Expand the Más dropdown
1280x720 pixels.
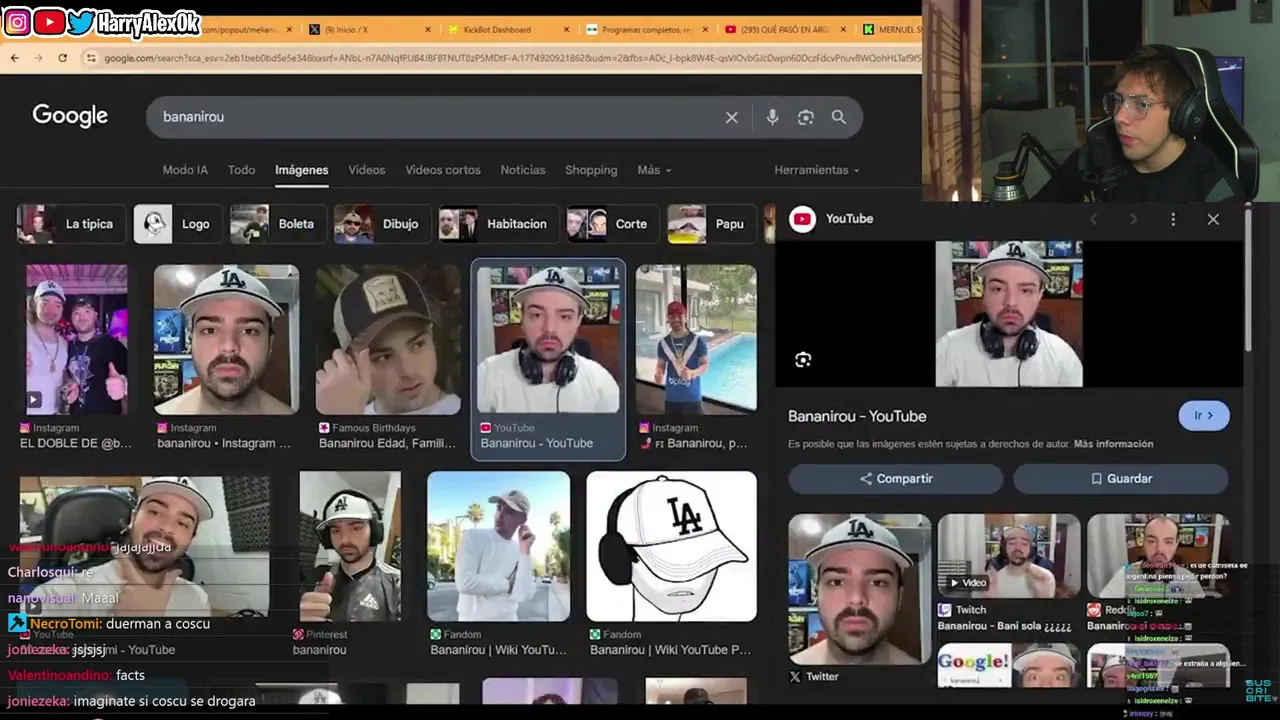pyautogui.click(x=654, y=170)
